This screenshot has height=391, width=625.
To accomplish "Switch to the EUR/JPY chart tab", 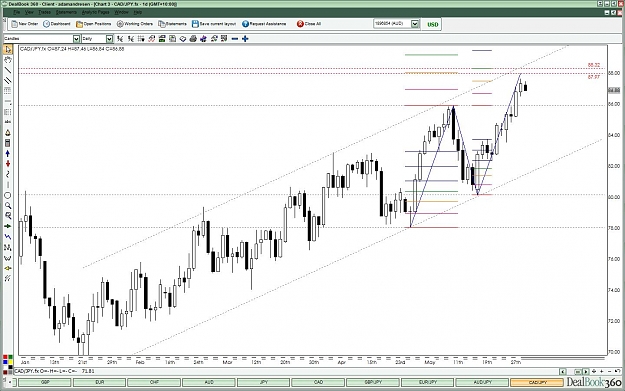I will coord(428,382).
